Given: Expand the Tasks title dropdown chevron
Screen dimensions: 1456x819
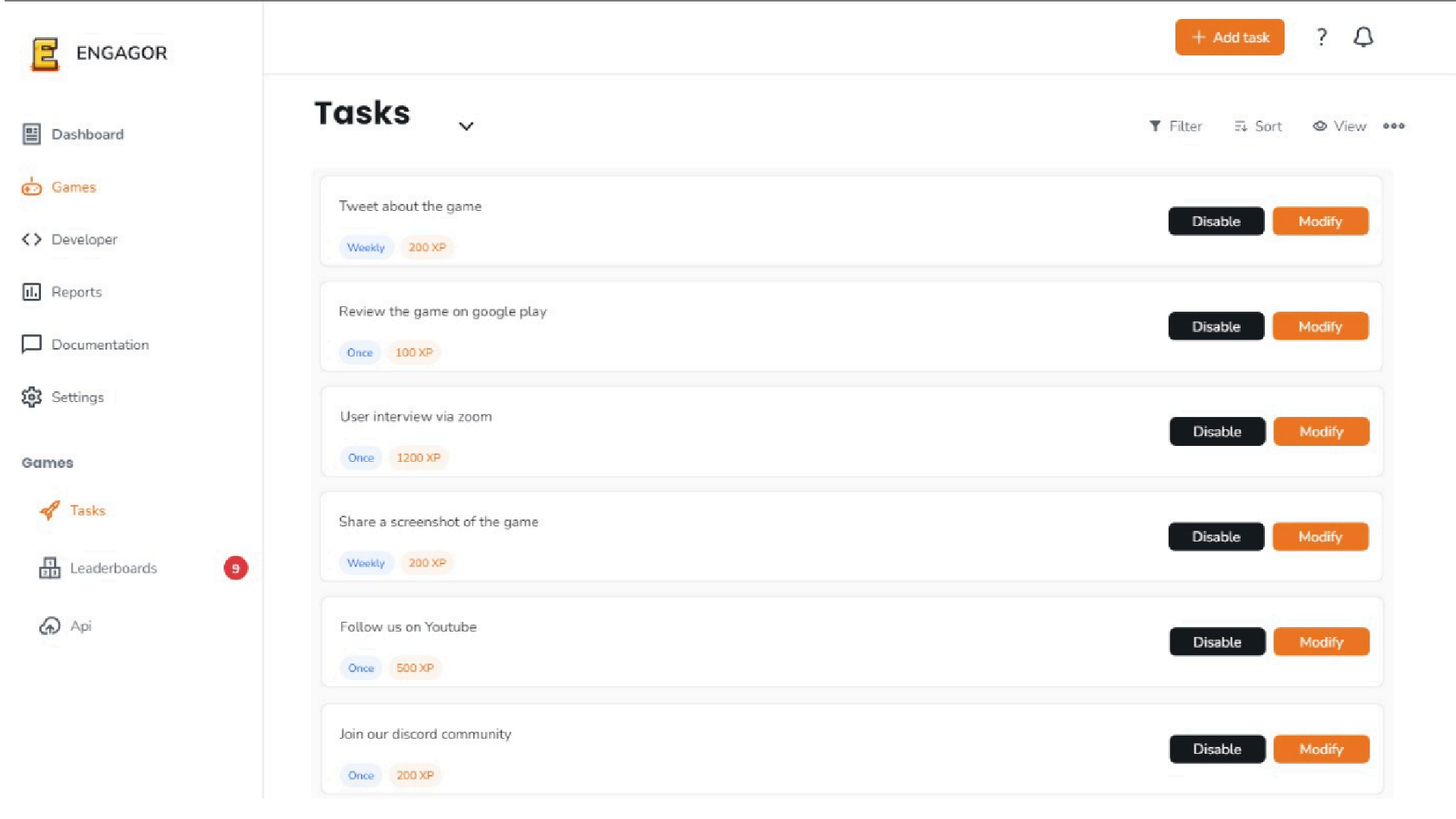Looking at the screenshot, I should 466,126.
